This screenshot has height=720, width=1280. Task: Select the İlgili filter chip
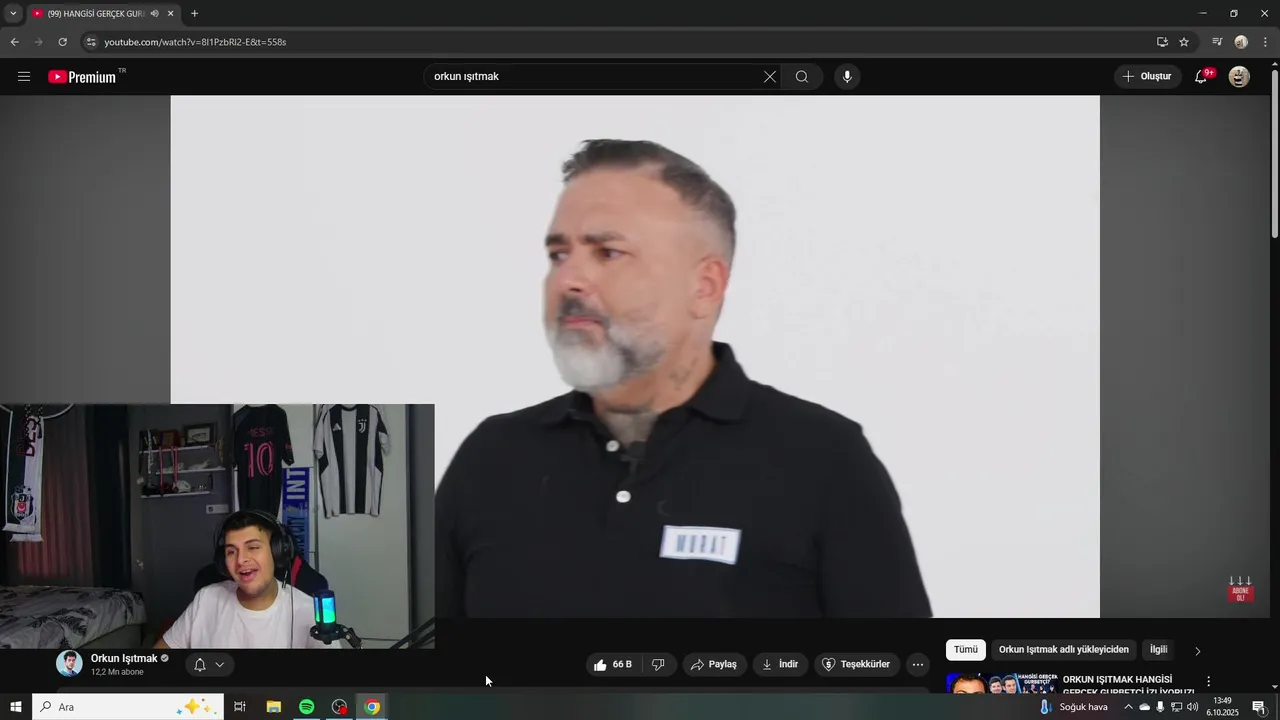pyautogui.click(x=1158, y=650)
